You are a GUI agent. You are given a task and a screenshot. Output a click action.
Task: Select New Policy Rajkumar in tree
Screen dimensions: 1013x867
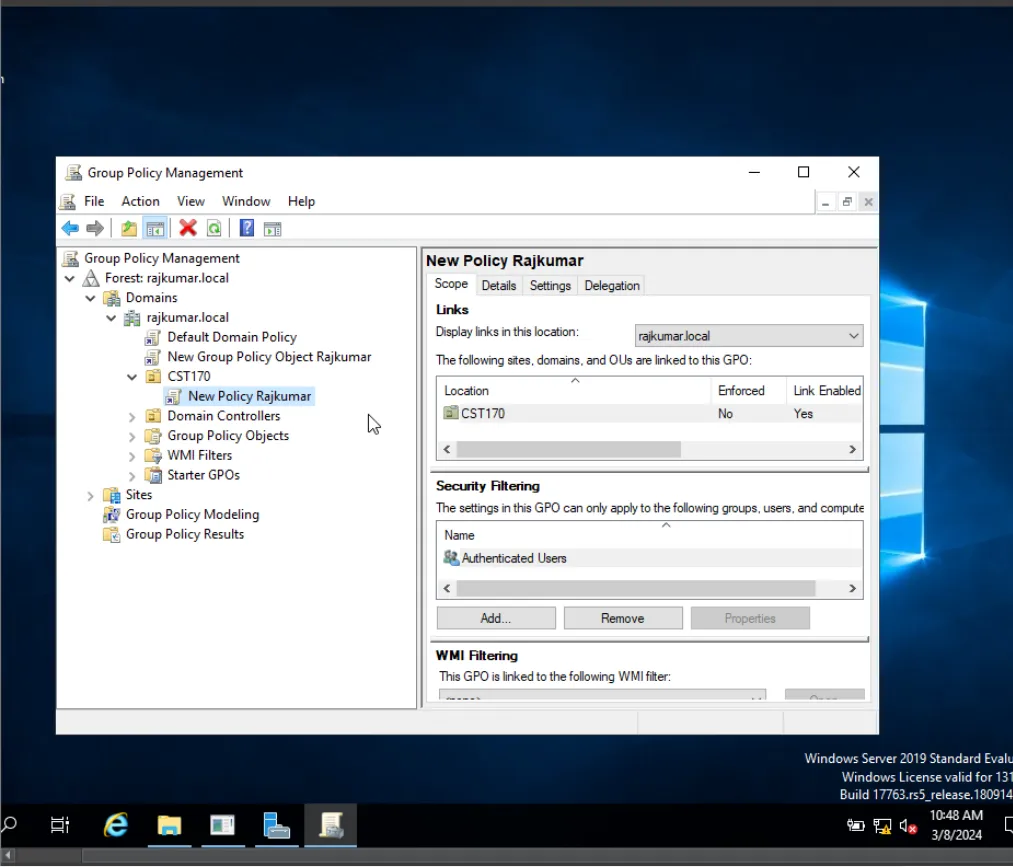249,397
